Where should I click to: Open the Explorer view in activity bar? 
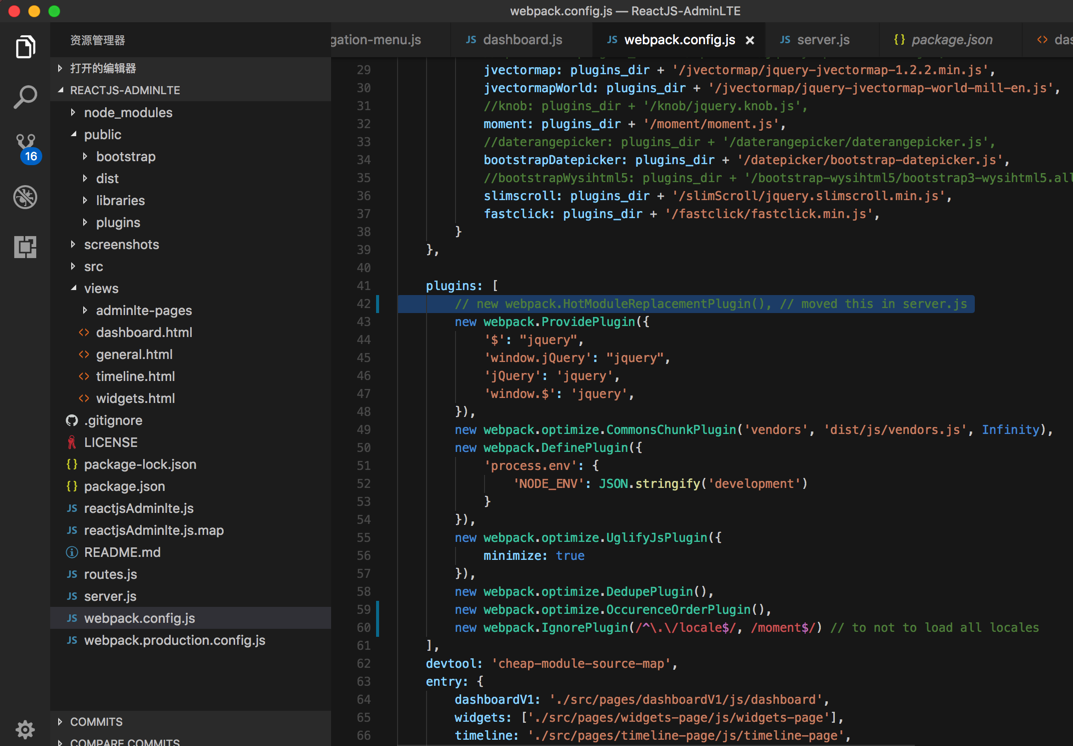25,47
